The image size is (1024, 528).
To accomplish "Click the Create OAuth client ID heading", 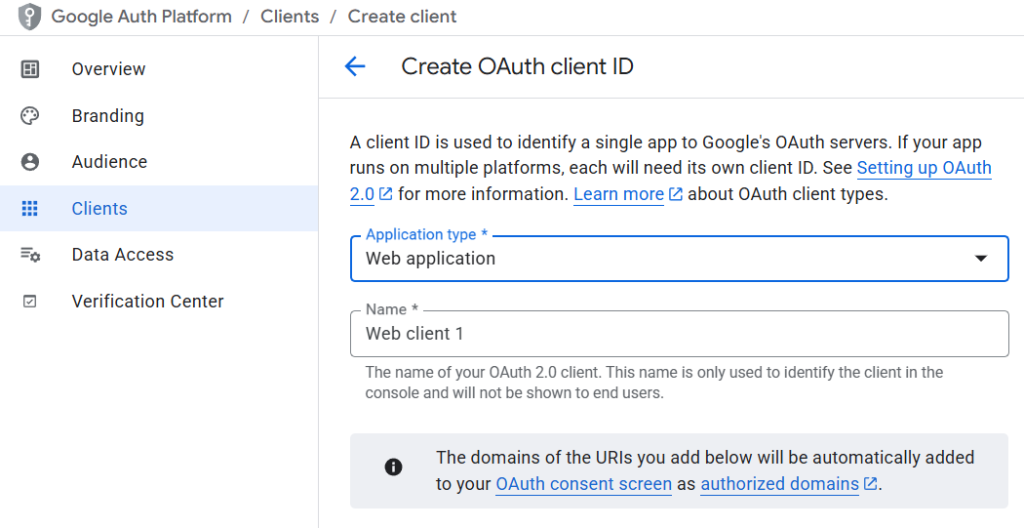I will (x=517, y=66).
